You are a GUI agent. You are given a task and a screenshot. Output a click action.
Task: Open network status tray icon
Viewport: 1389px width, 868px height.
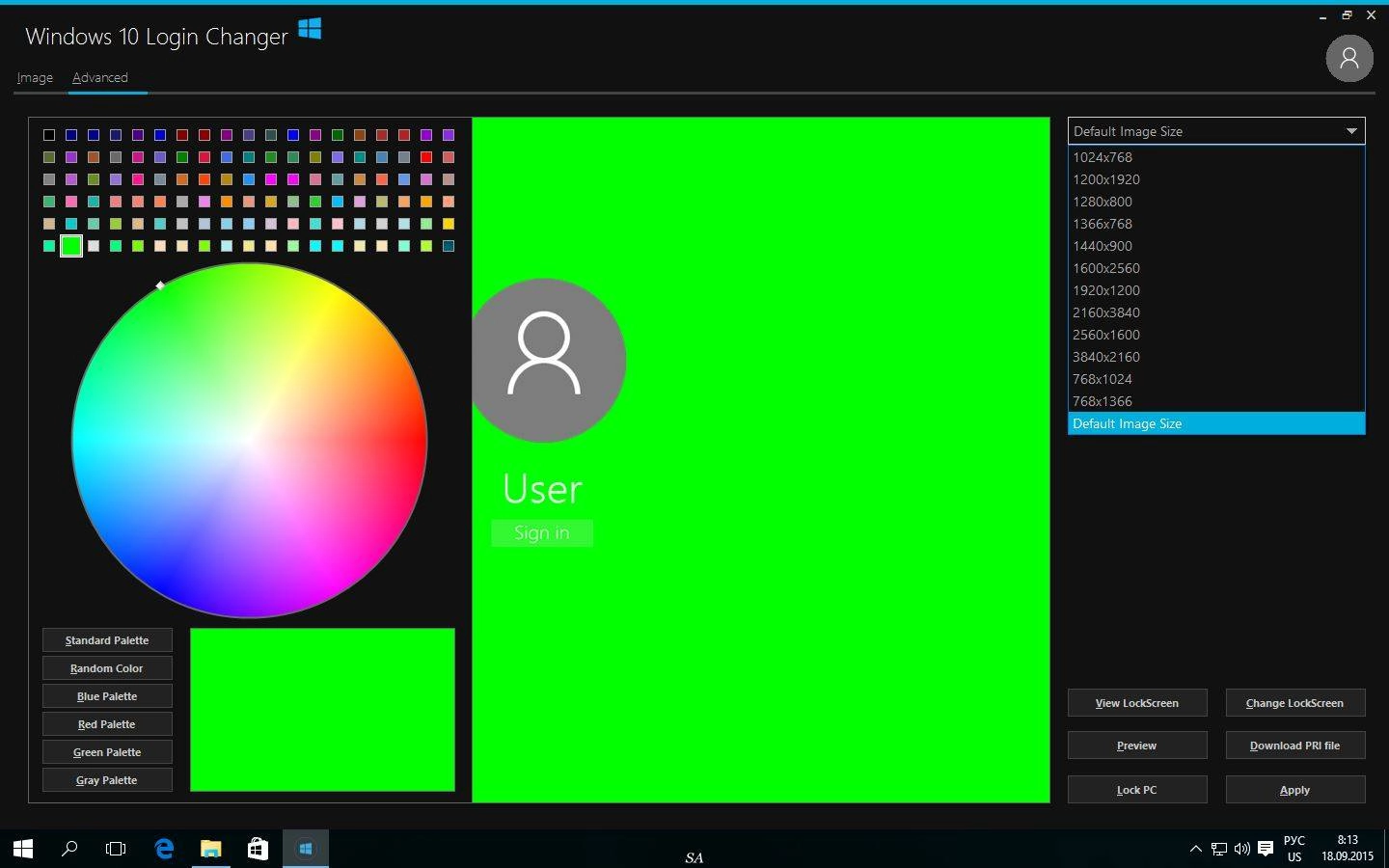[x=1219, y=849]
